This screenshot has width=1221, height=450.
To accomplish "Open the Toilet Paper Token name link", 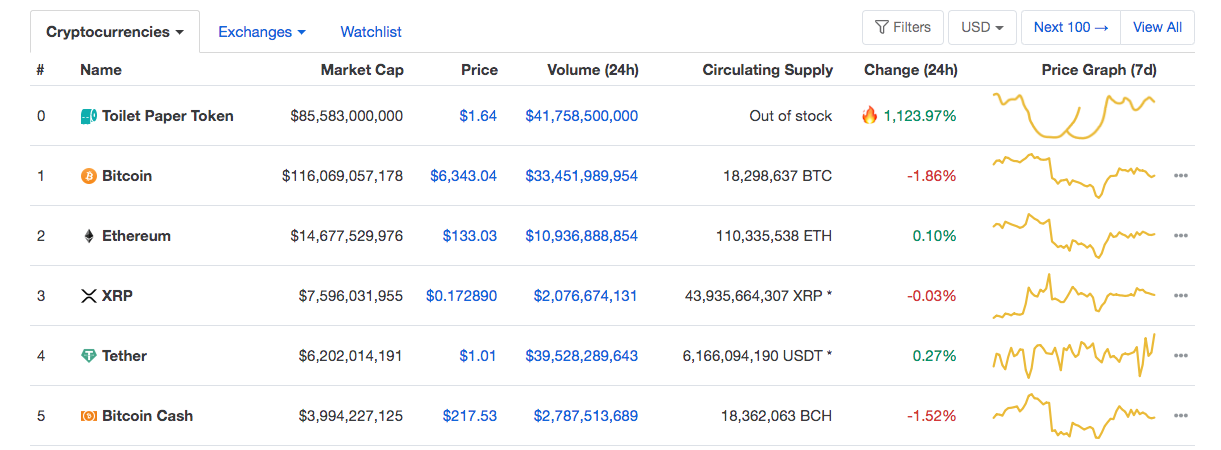I will tap(168, 116).
